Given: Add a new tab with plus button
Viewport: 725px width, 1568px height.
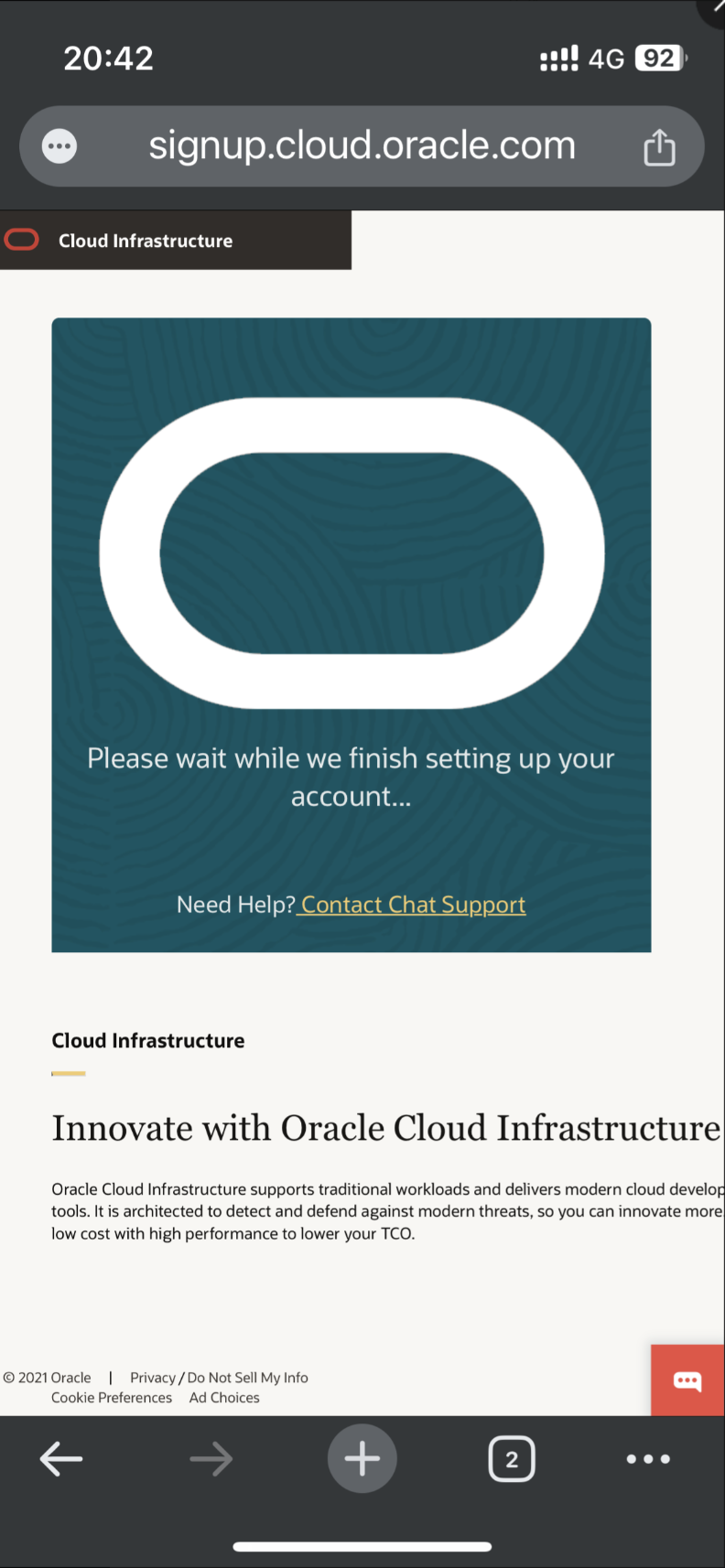Looking at the screenshot, I should (x=362, y=1458).
